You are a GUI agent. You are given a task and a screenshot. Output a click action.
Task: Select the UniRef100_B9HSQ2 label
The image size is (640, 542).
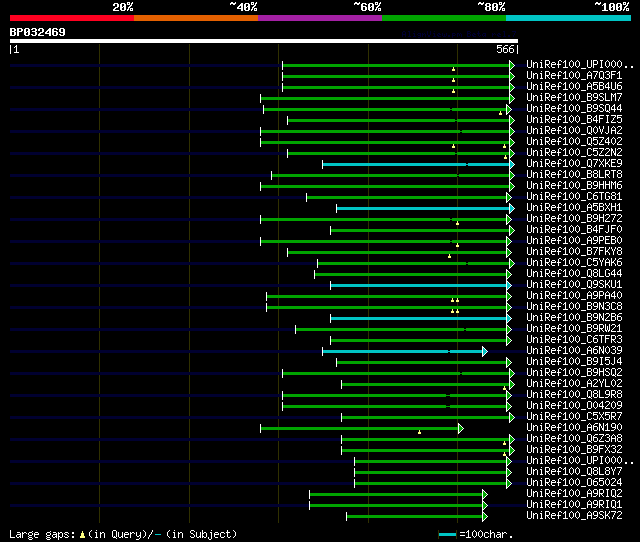point(574,373)
